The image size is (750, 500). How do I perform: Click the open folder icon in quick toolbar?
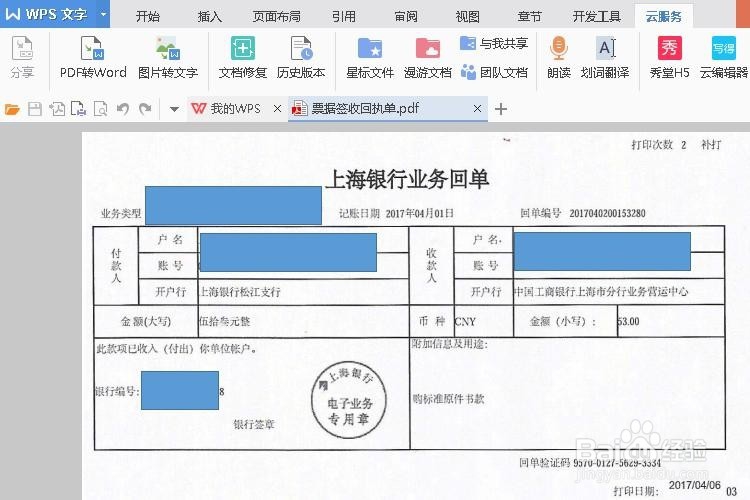pyautogui.click(x=12, y=109)
